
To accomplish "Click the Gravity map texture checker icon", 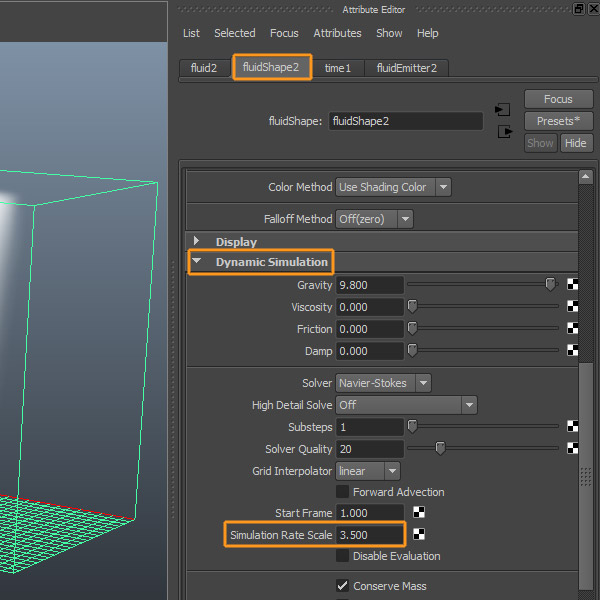I will coord(572,284).
